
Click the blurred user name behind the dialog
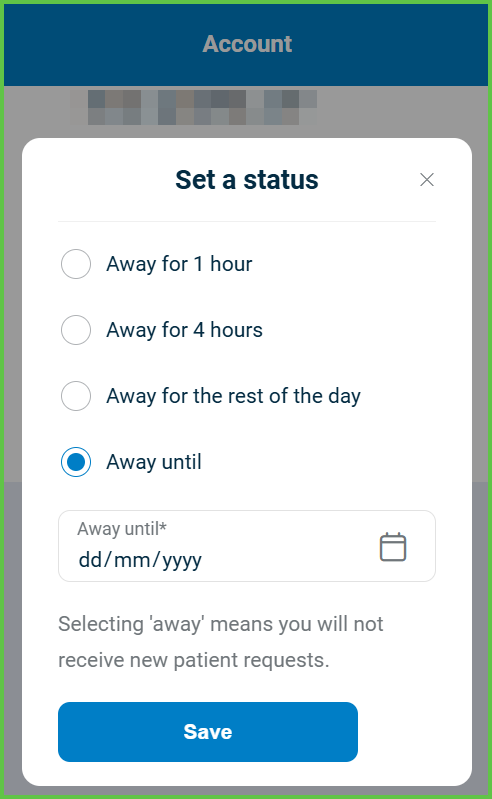click(x=194, y=108)
